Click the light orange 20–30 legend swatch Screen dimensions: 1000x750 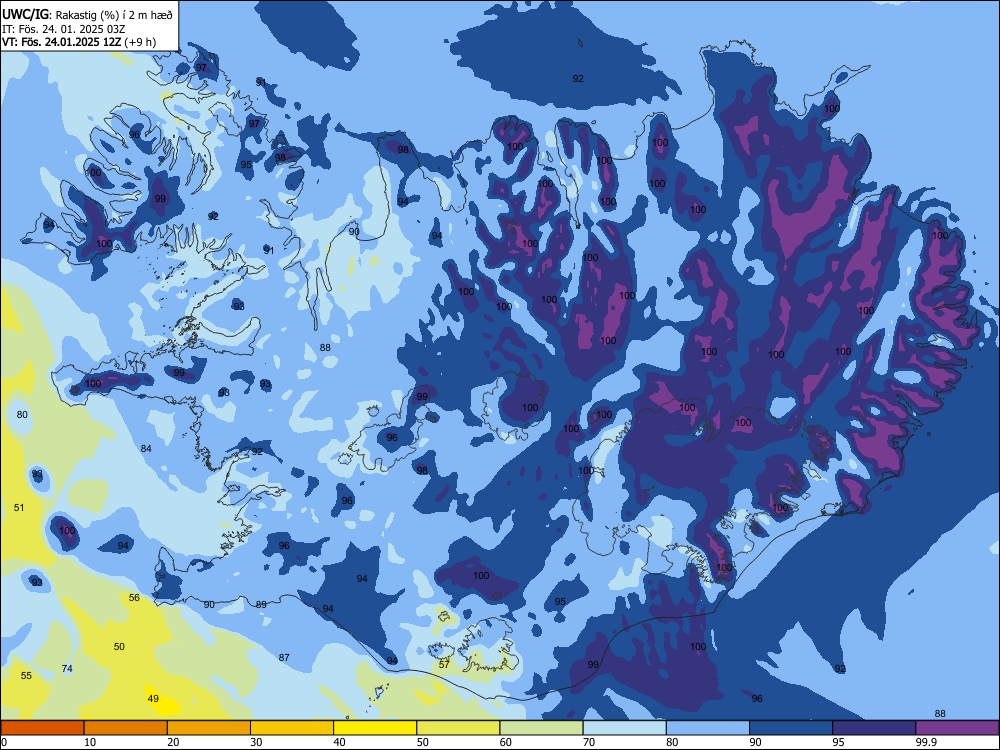tap(209, 728)
